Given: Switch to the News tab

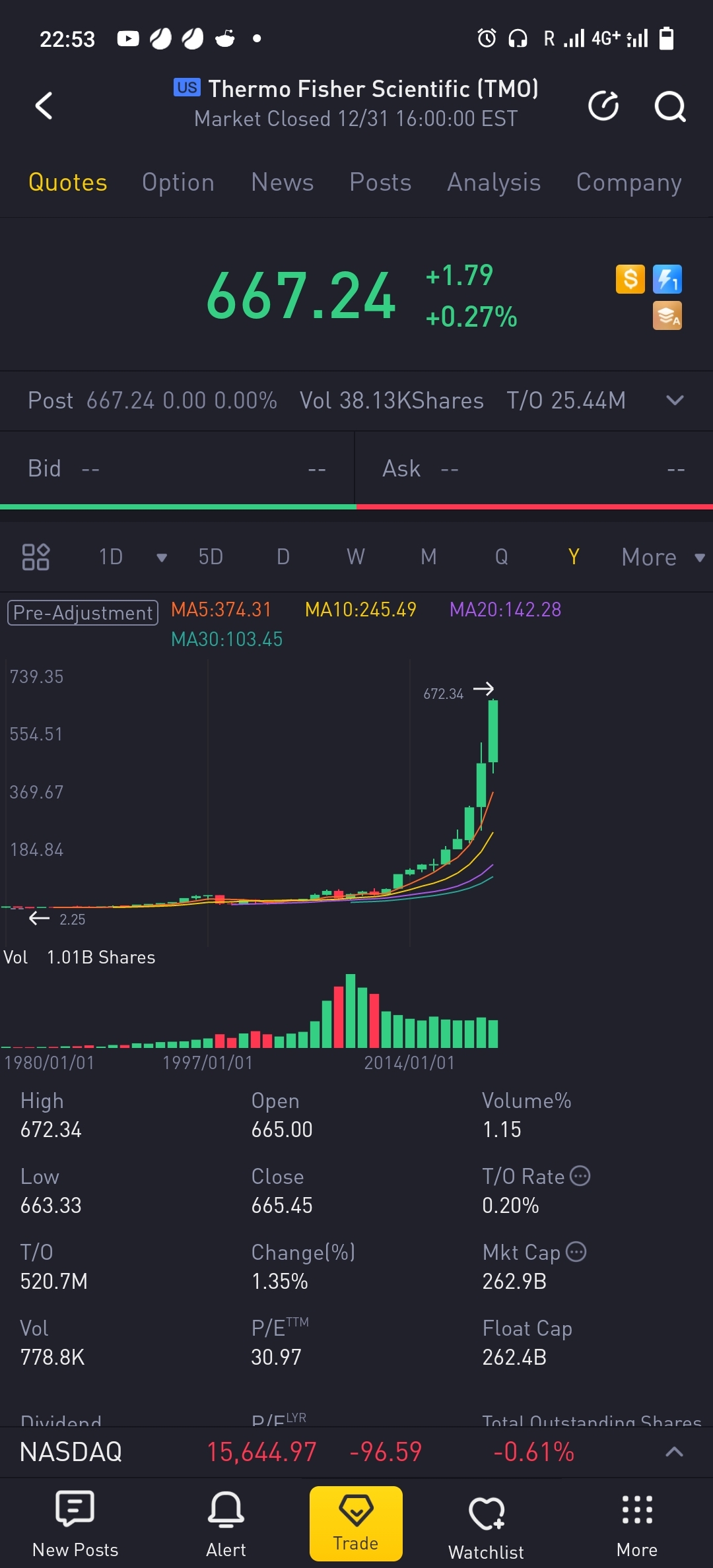Looking at the screenshot, I should [283, 182].
